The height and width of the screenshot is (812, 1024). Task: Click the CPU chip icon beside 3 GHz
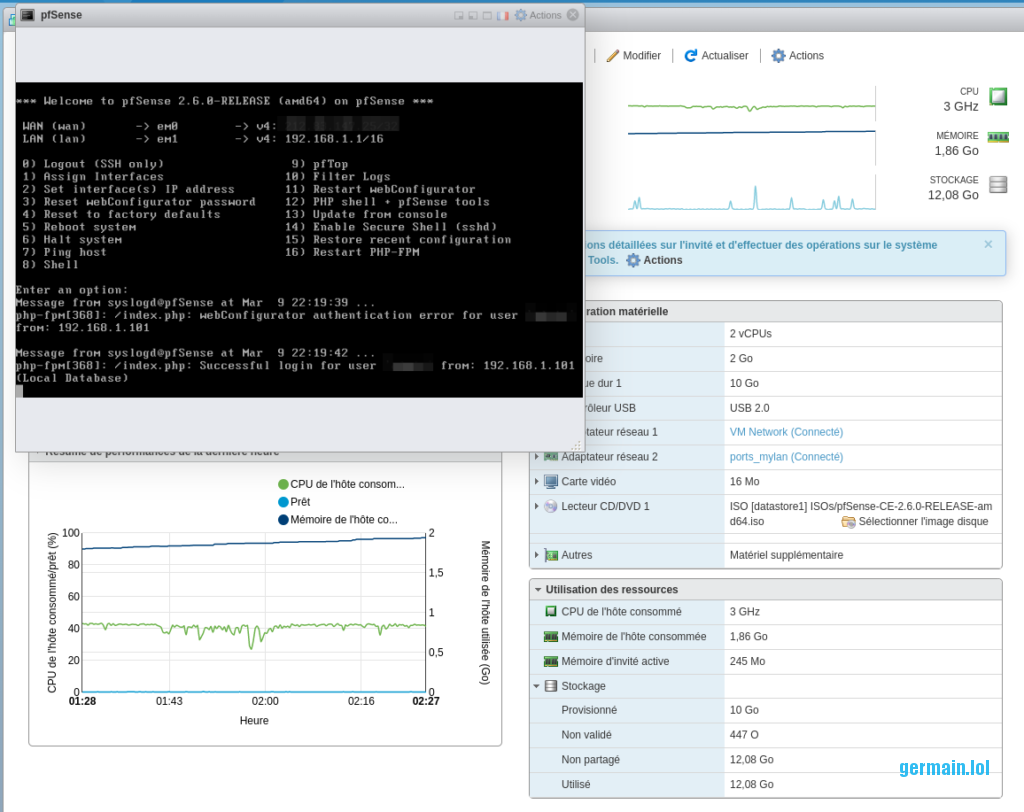(997, 97)
